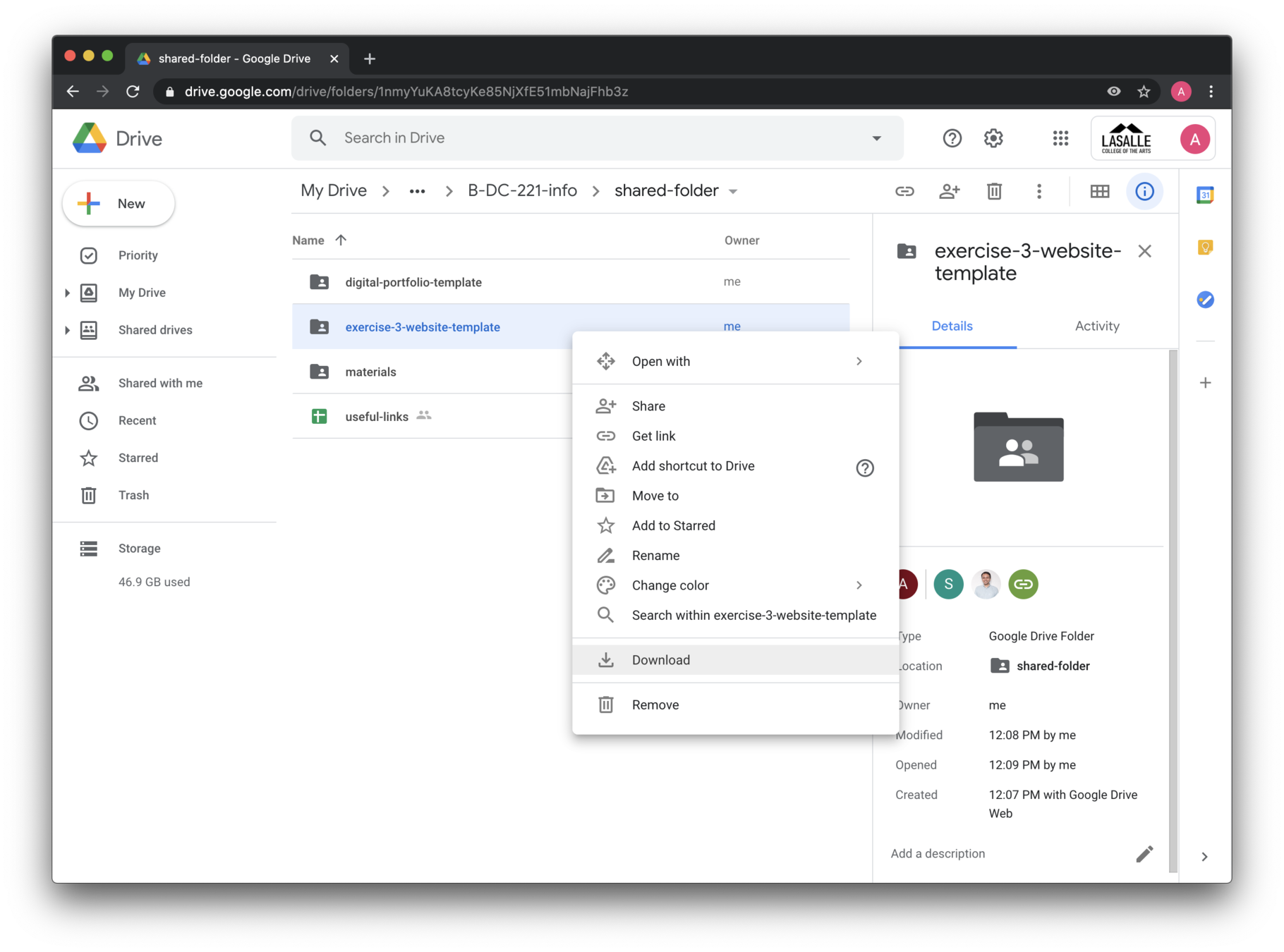Open Google Calendar side panel icon
Viewport: 1284px width, 952px height.
coord(1205,195)
